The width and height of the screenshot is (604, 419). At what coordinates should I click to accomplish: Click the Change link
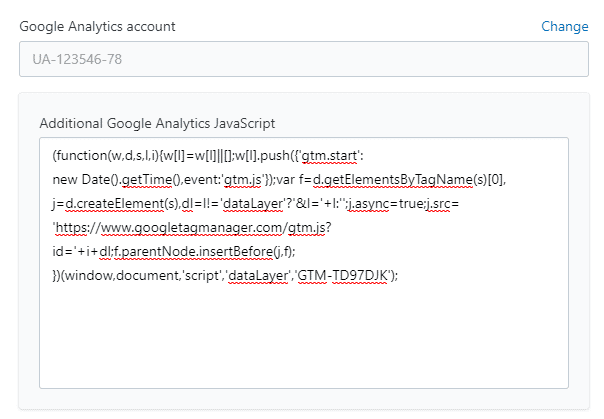point(565,27)
